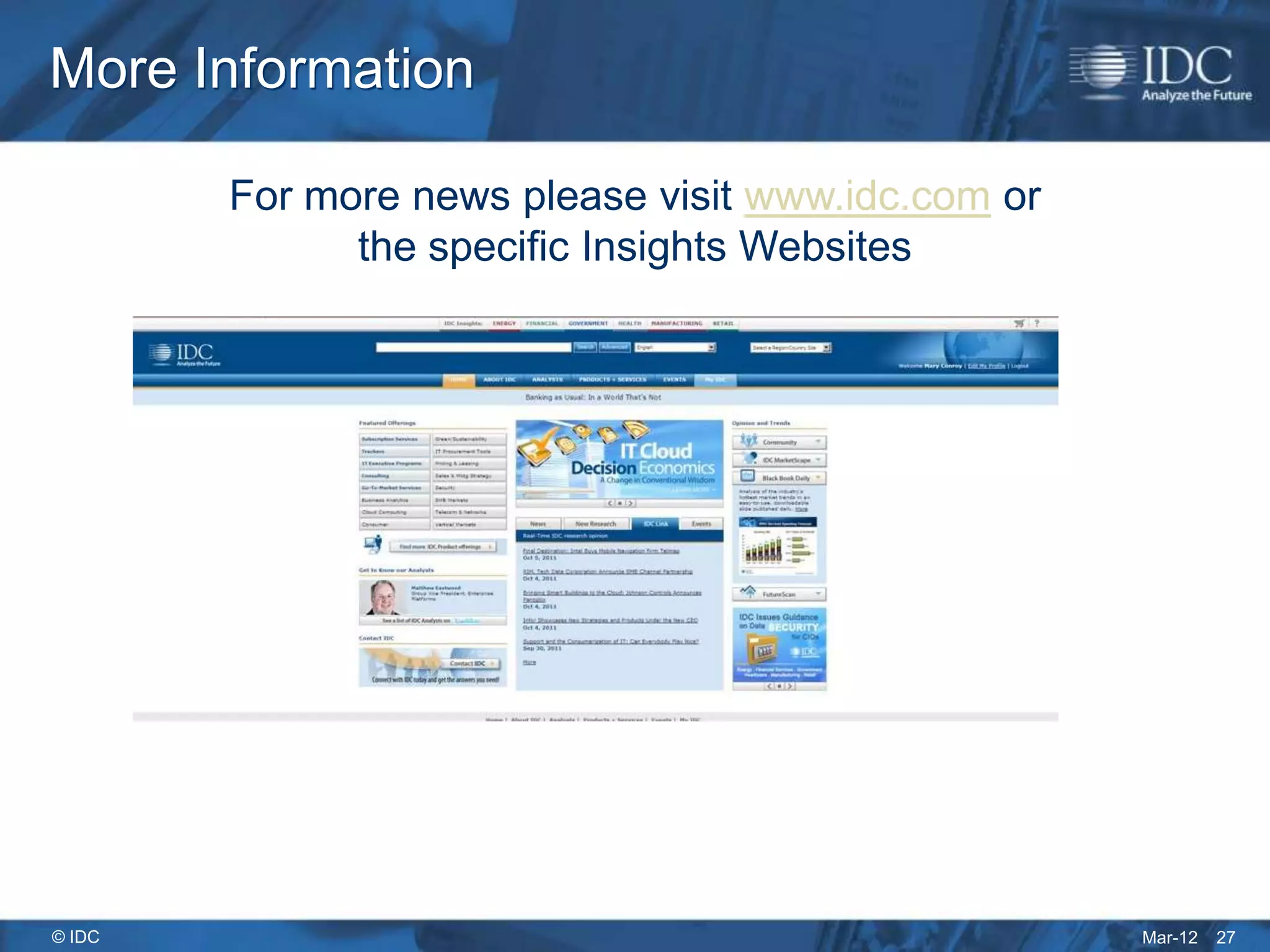
Task: Click the More link under articles
Action: click(529, 663)
